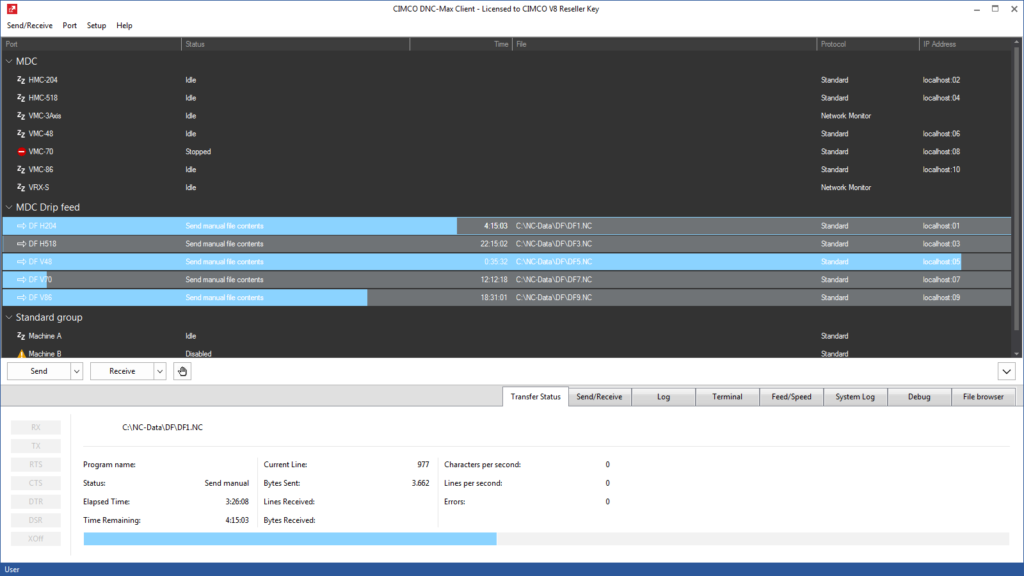Click the User entry in status bar
This screenshot has width=1024, height=576.
click(12, 569)
